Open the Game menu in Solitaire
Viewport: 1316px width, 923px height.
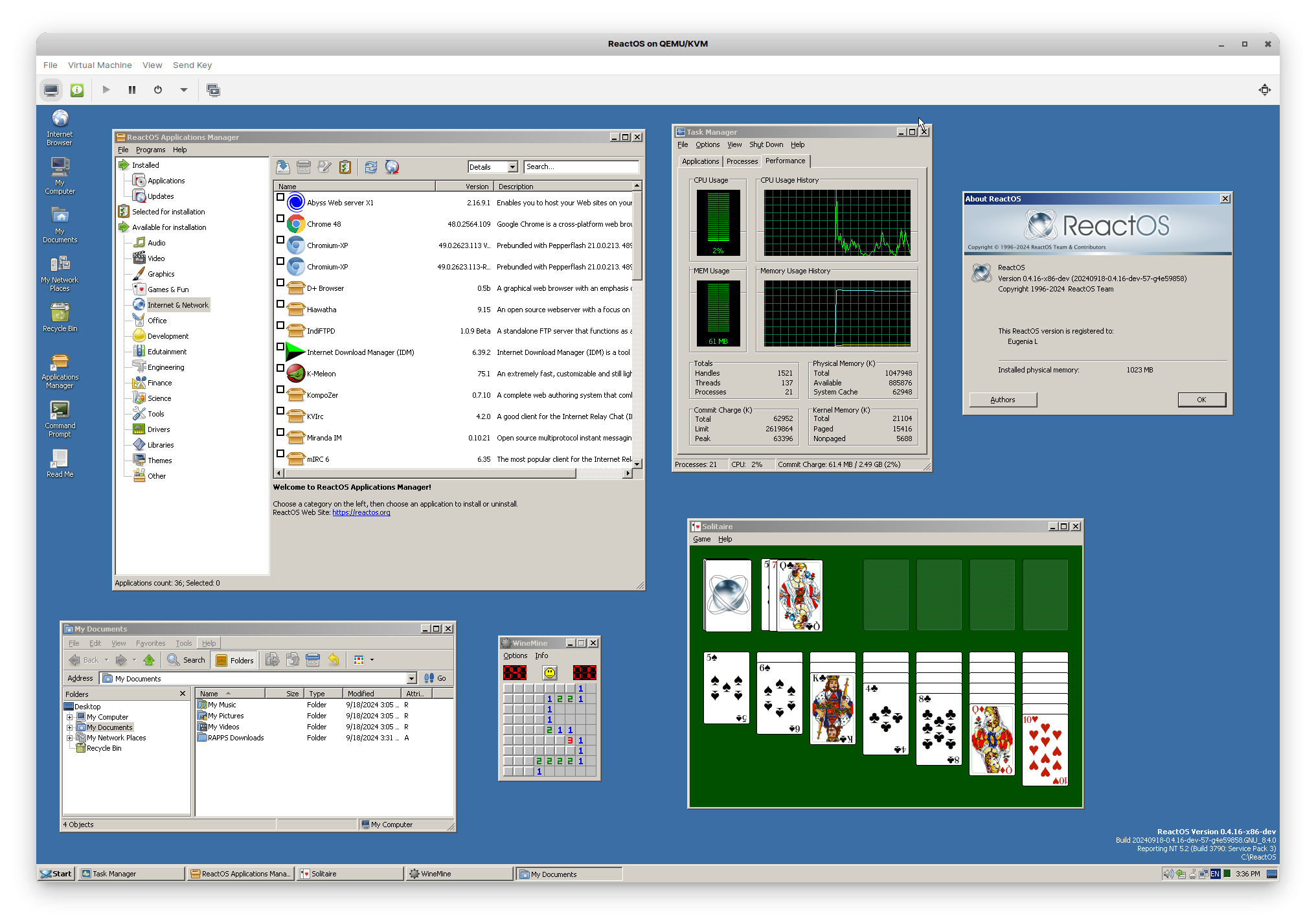click(x=701, y=539)
